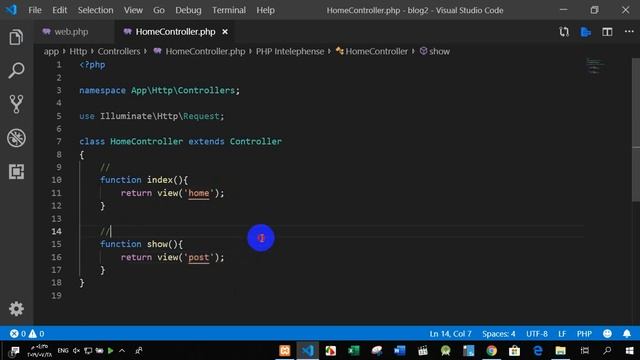Open the Explorer view in activity bar

click(16, 37)
